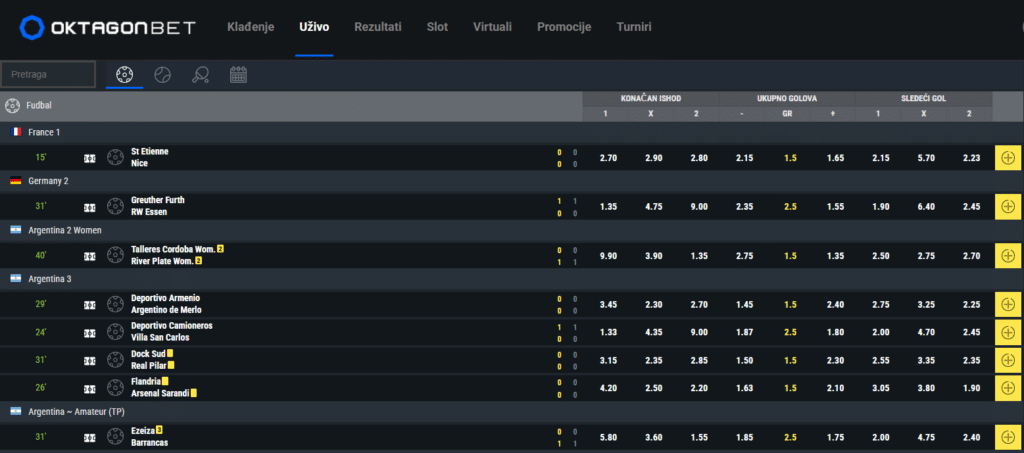Switch to the Rezultati tab
The image size is (1024, 453).
[378, 27]
